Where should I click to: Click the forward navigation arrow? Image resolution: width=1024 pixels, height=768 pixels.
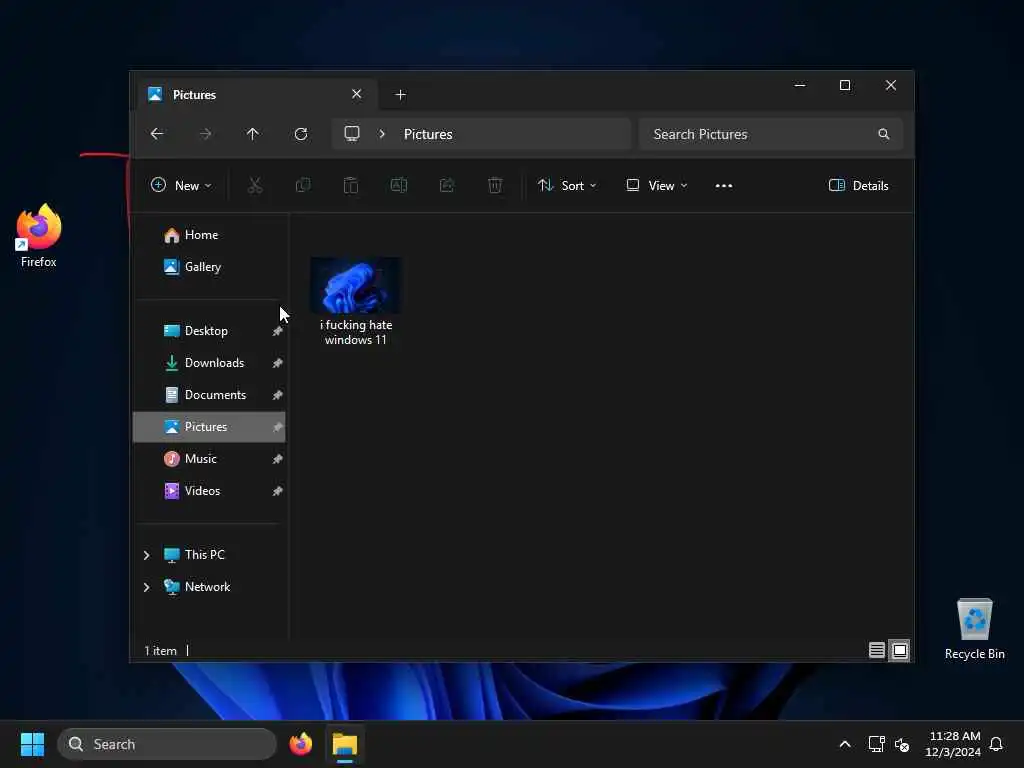point(205,134)
